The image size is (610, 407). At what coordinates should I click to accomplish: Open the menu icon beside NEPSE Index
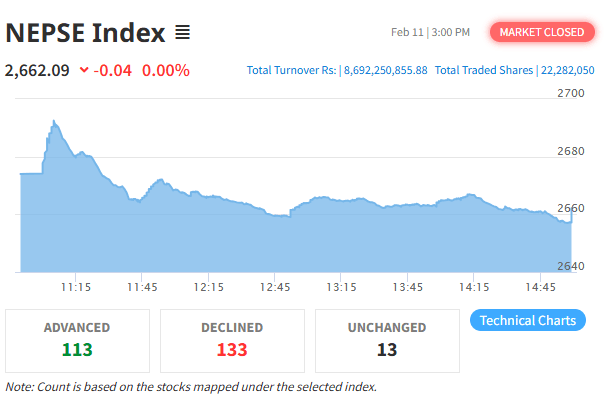(x=182, y=33)
